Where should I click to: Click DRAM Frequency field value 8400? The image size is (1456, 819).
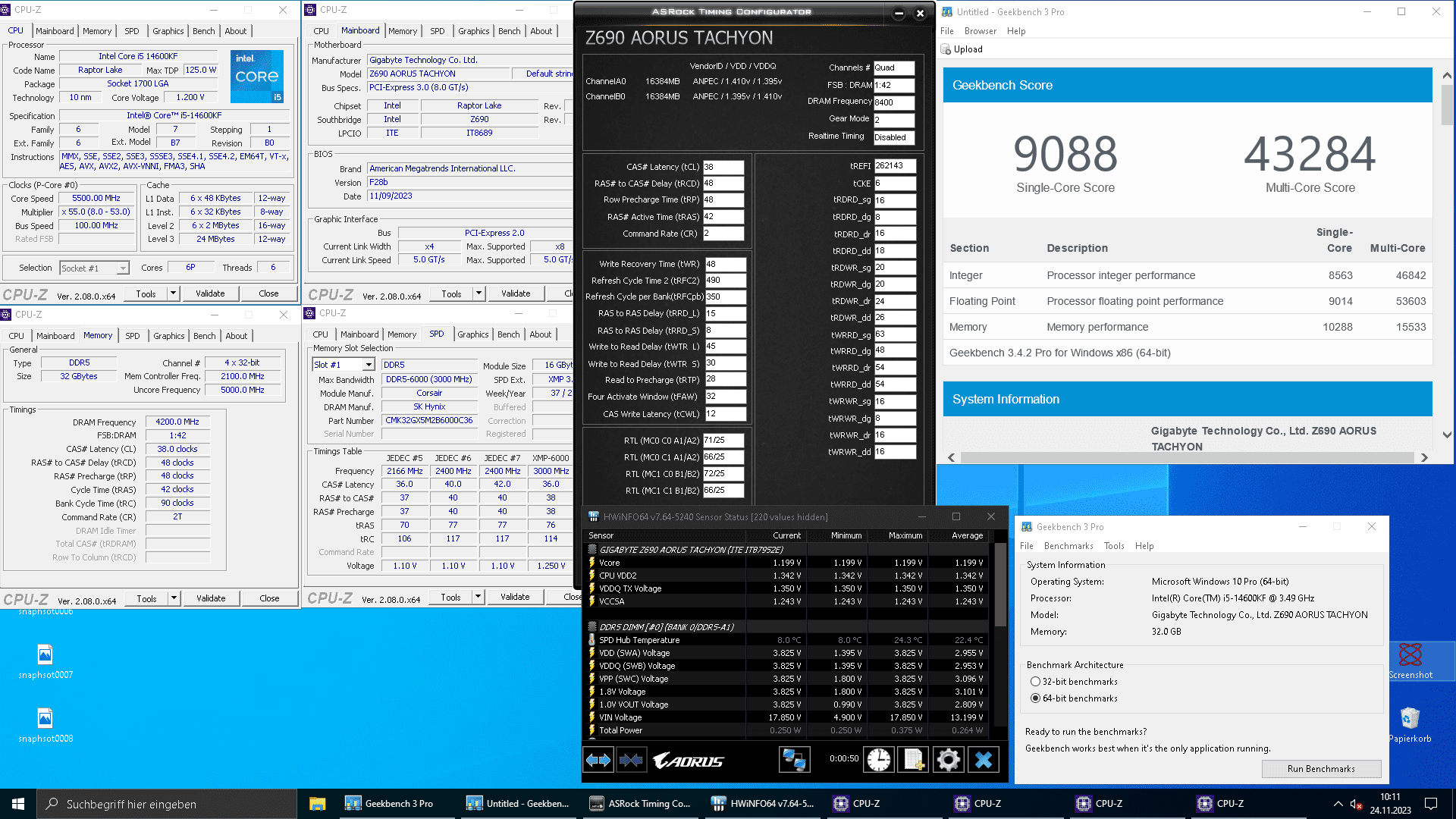(894, 102)
